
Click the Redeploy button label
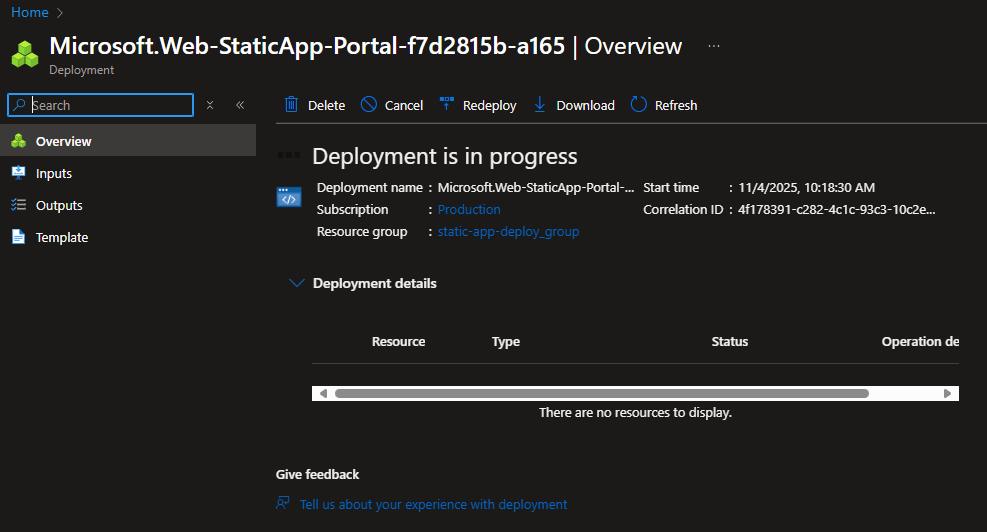point(489,105)
